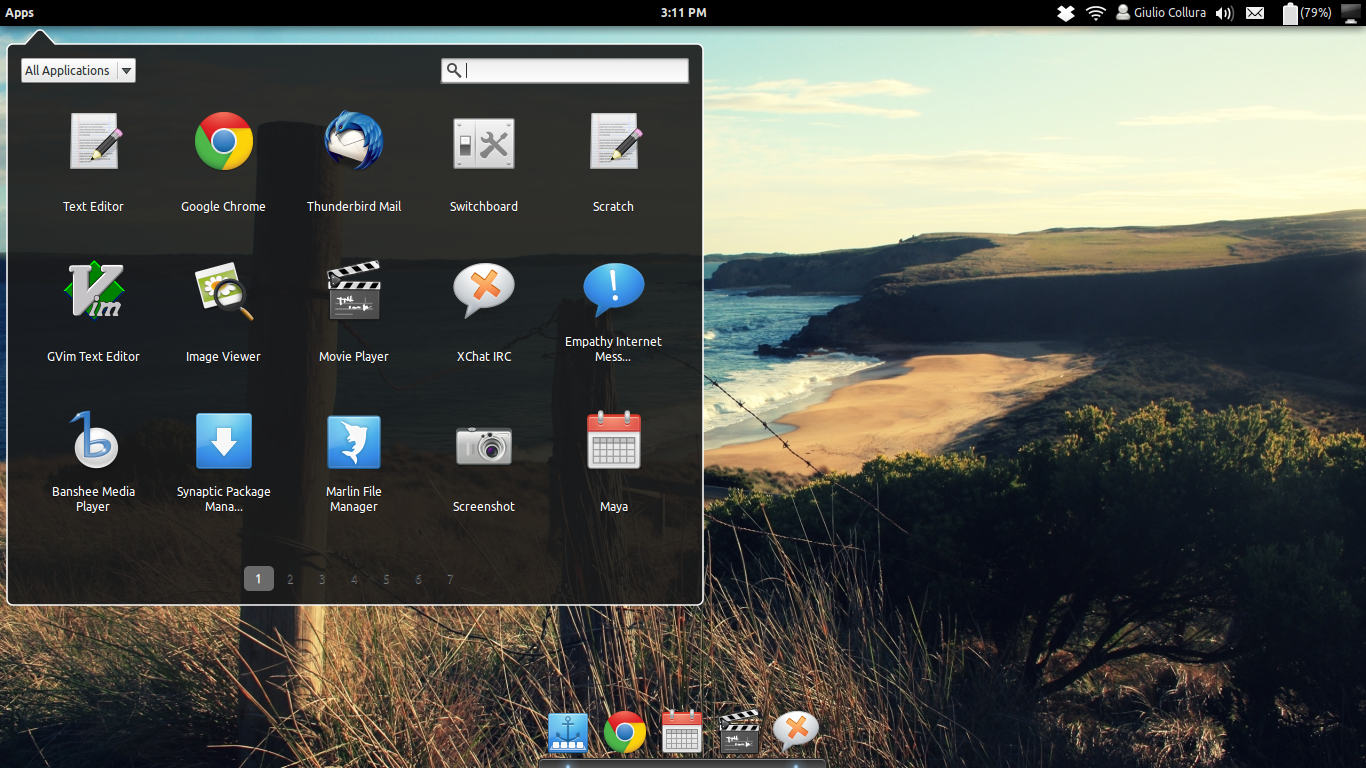This screenshot has height=768, width=1366.
Task: Open the Thunderbird Mail icon
Action: point(354,141)
